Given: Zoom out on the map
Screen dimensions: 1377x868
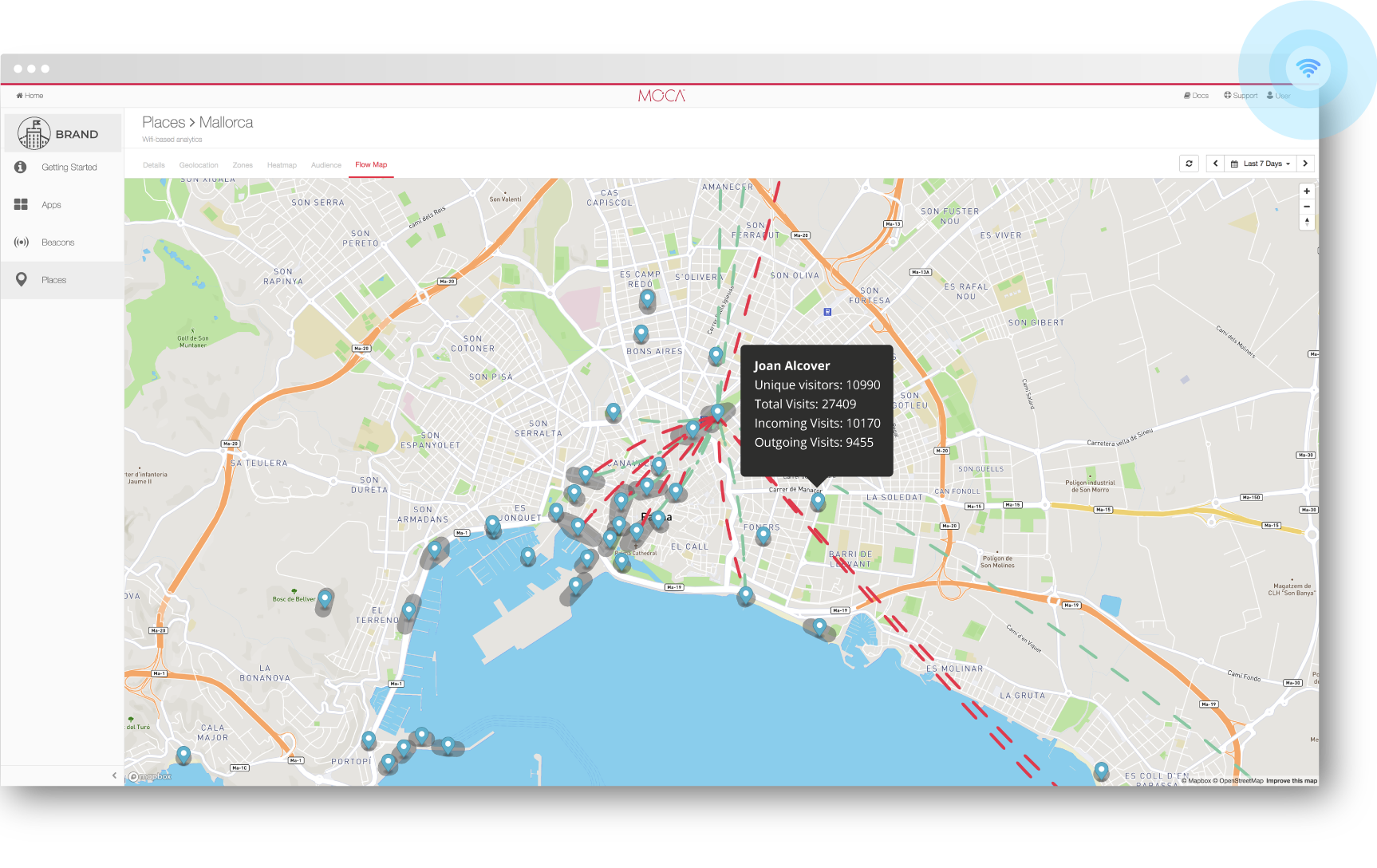Looking at the screenshot, I should (1307, 207).
